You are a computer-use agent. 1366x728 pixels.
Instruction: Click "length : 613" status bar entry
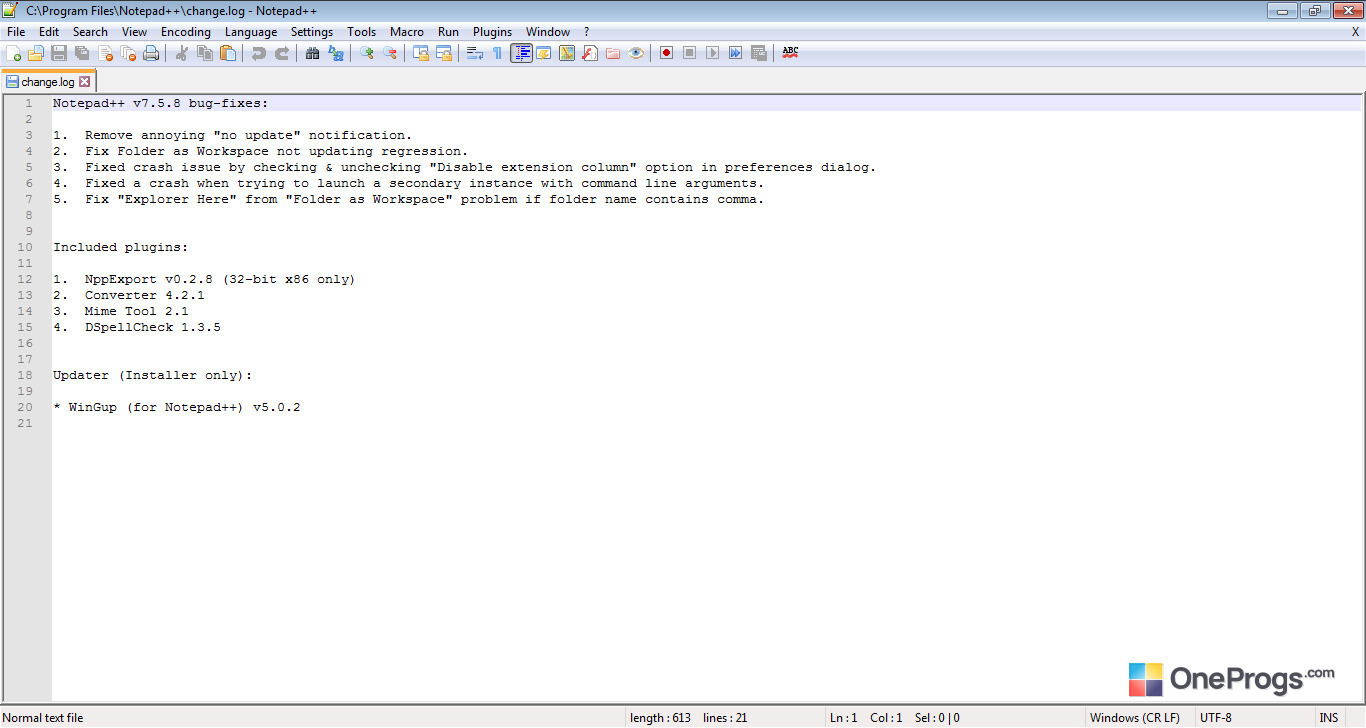(x=660, y=718)
